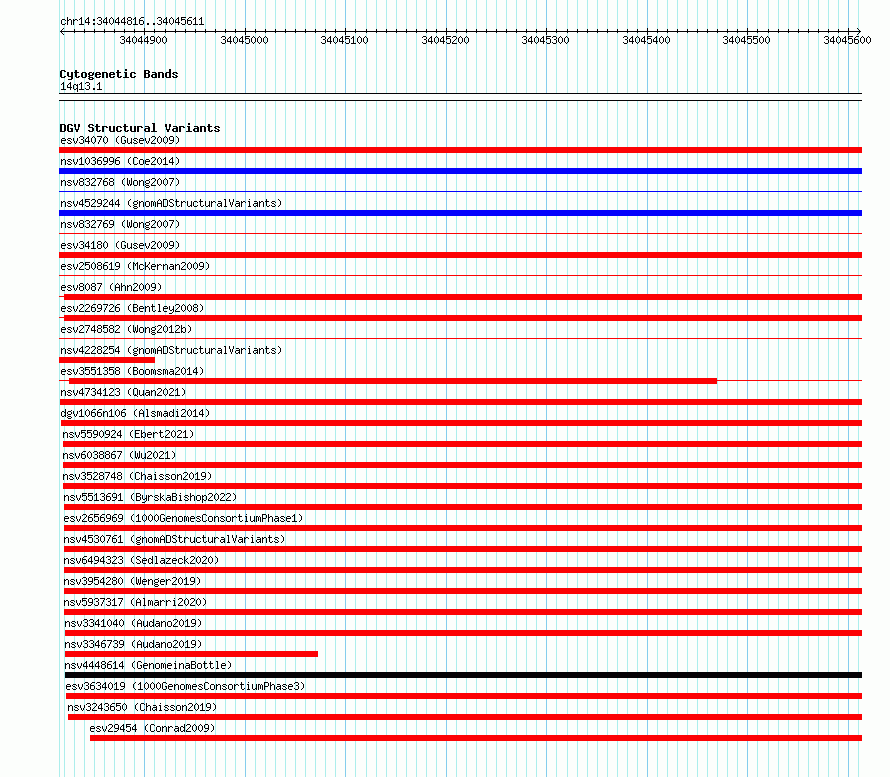Image resolution: width=890 pixels, height=777 pixels.
Task: Click ruler position 34045500
Action: point(746,40)
